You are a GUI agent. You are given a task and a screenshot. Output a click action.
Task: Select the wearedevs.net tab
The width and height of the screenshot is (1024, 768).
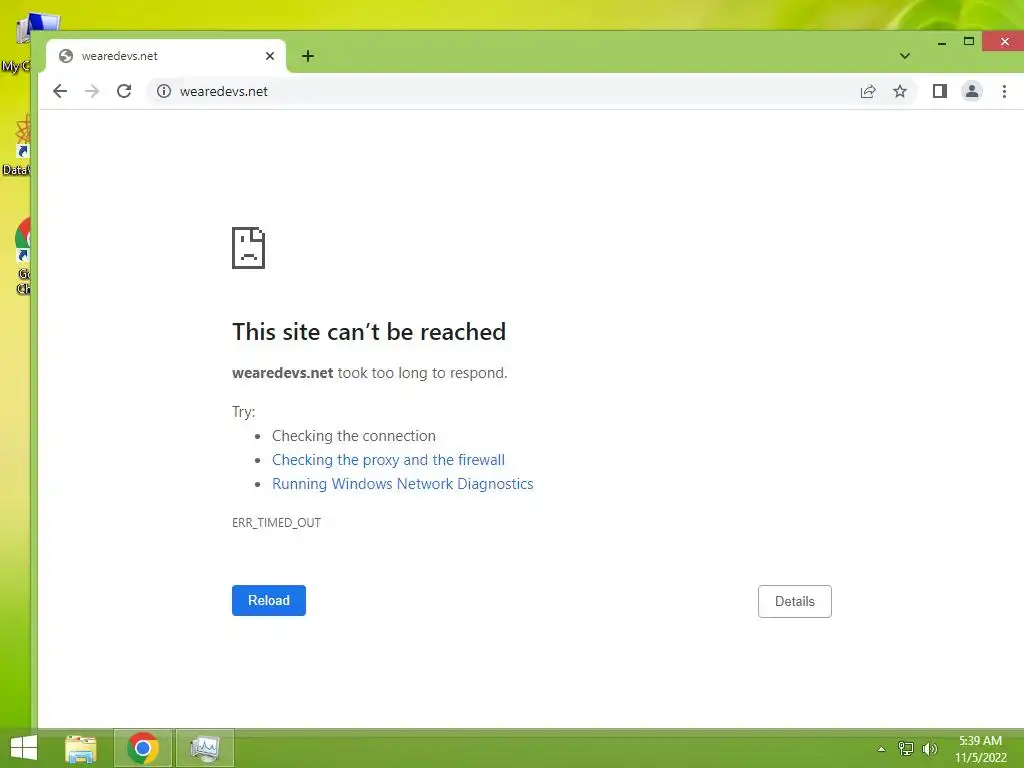click(165, 56)
